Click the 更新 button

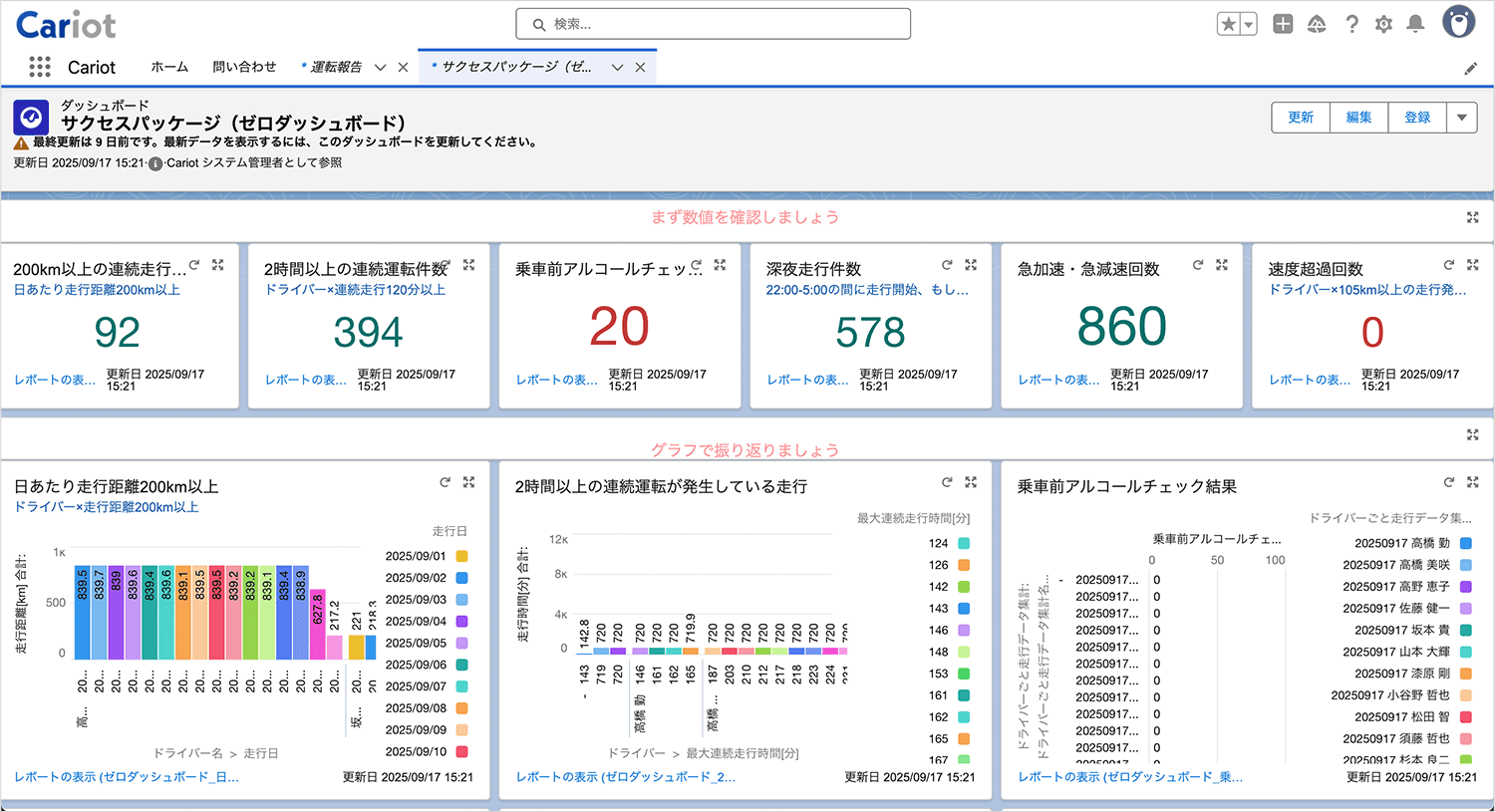click(1301, 118)
